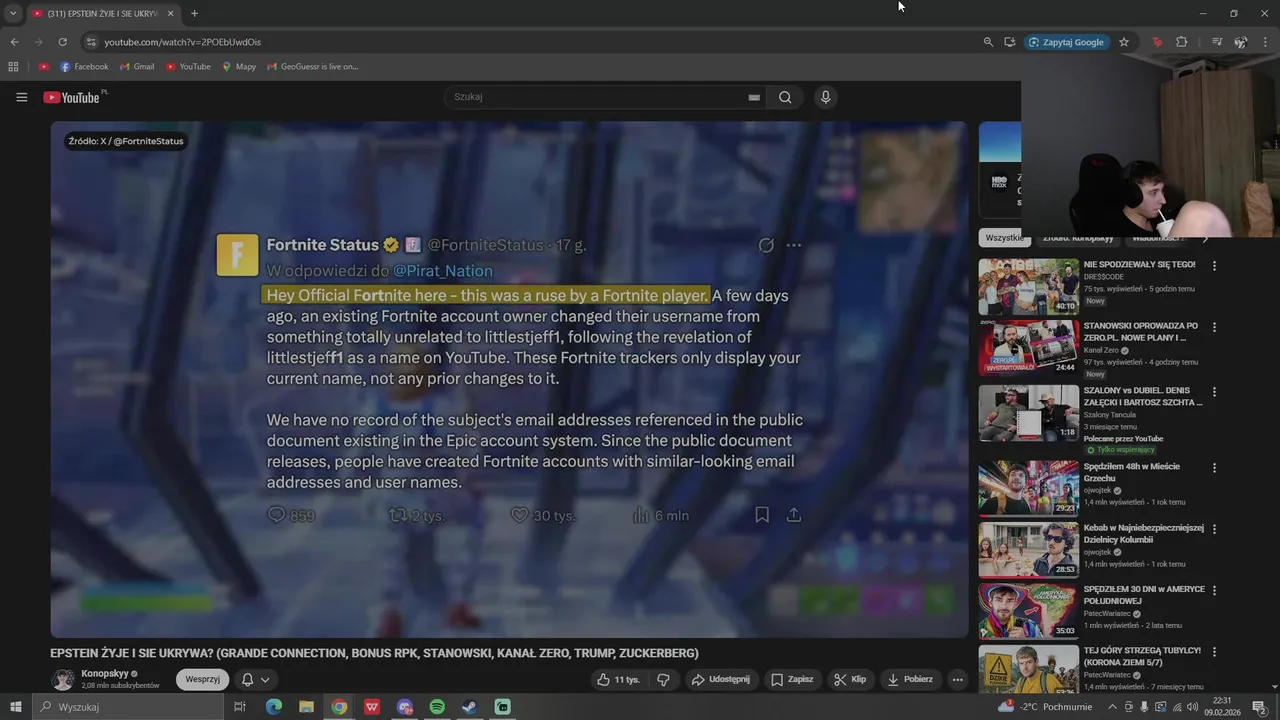Image resolution: width=1280 pixels, height=720 pixels.
Task: Open File Explorer from the taskbar
Action: click(306, 707)
